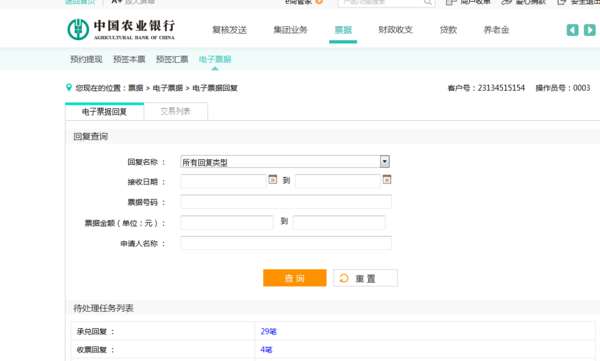
Task: Open the 养老金 menu
Action: [496, 30]
